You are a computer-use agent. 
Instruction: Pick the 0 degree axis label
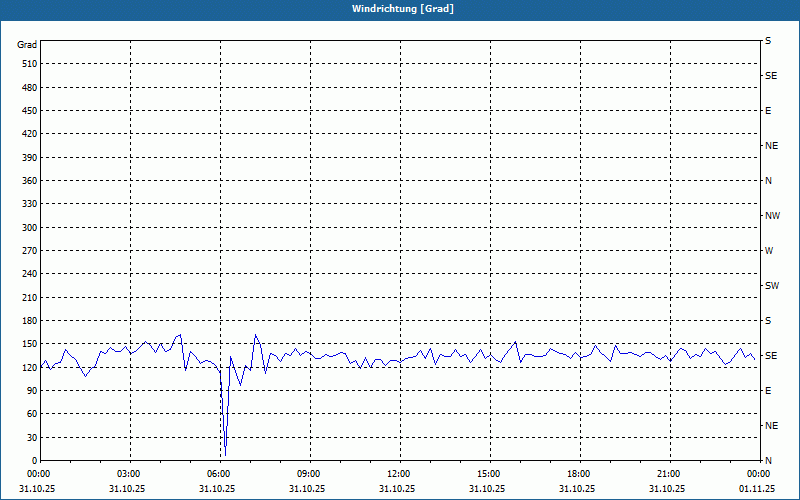pyautogui.click(x=35, y=461)
